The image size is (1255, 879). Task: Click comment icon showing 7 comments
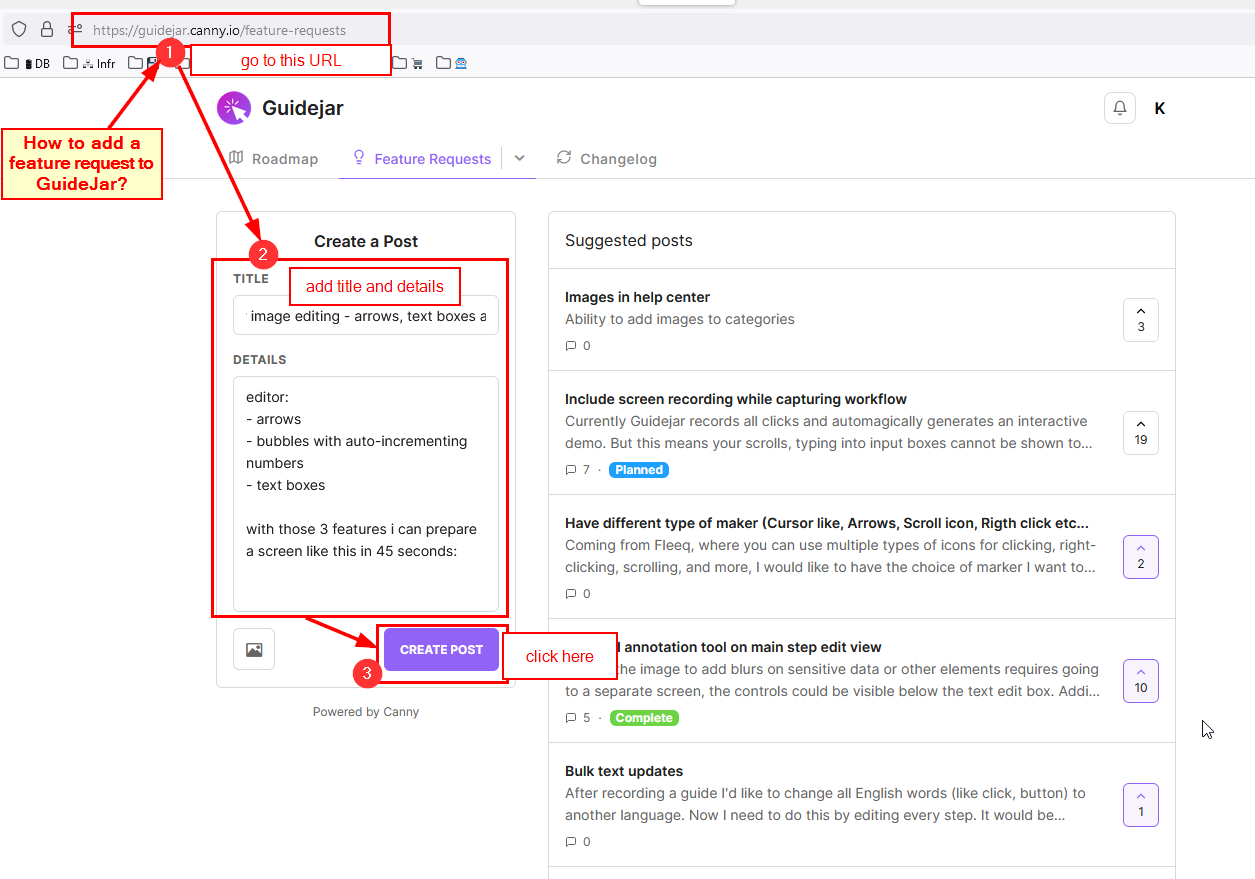click(571, 470)
